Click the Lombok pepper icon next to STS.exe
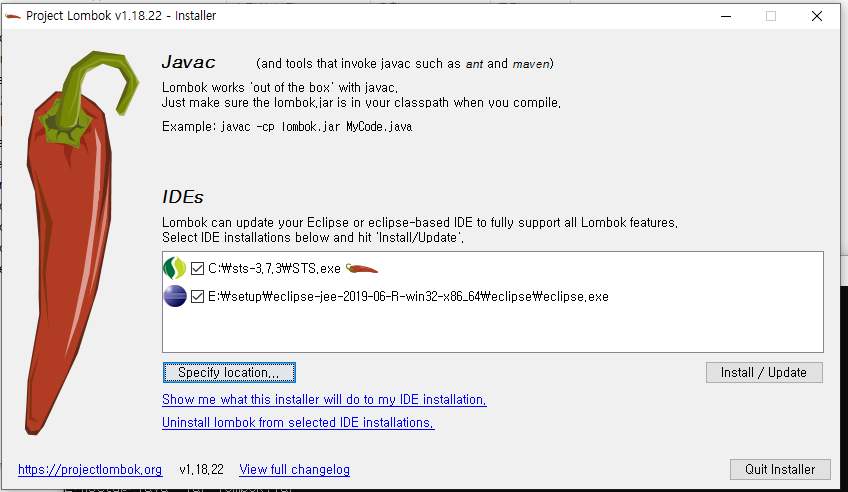Viewport: 848px width, 492px height. [x=362, y=268]
